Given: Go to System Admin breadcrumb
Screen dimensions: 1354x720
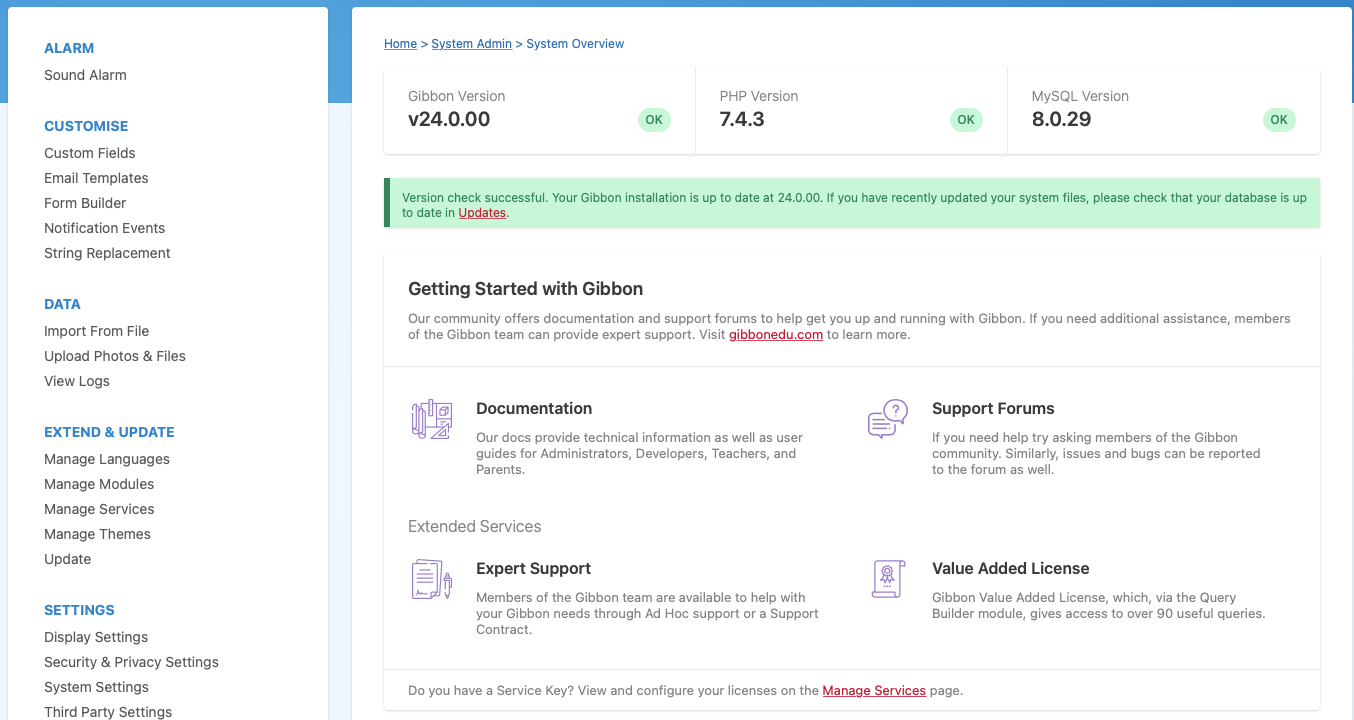Looking at the screenshot, I should coord(471,44).
